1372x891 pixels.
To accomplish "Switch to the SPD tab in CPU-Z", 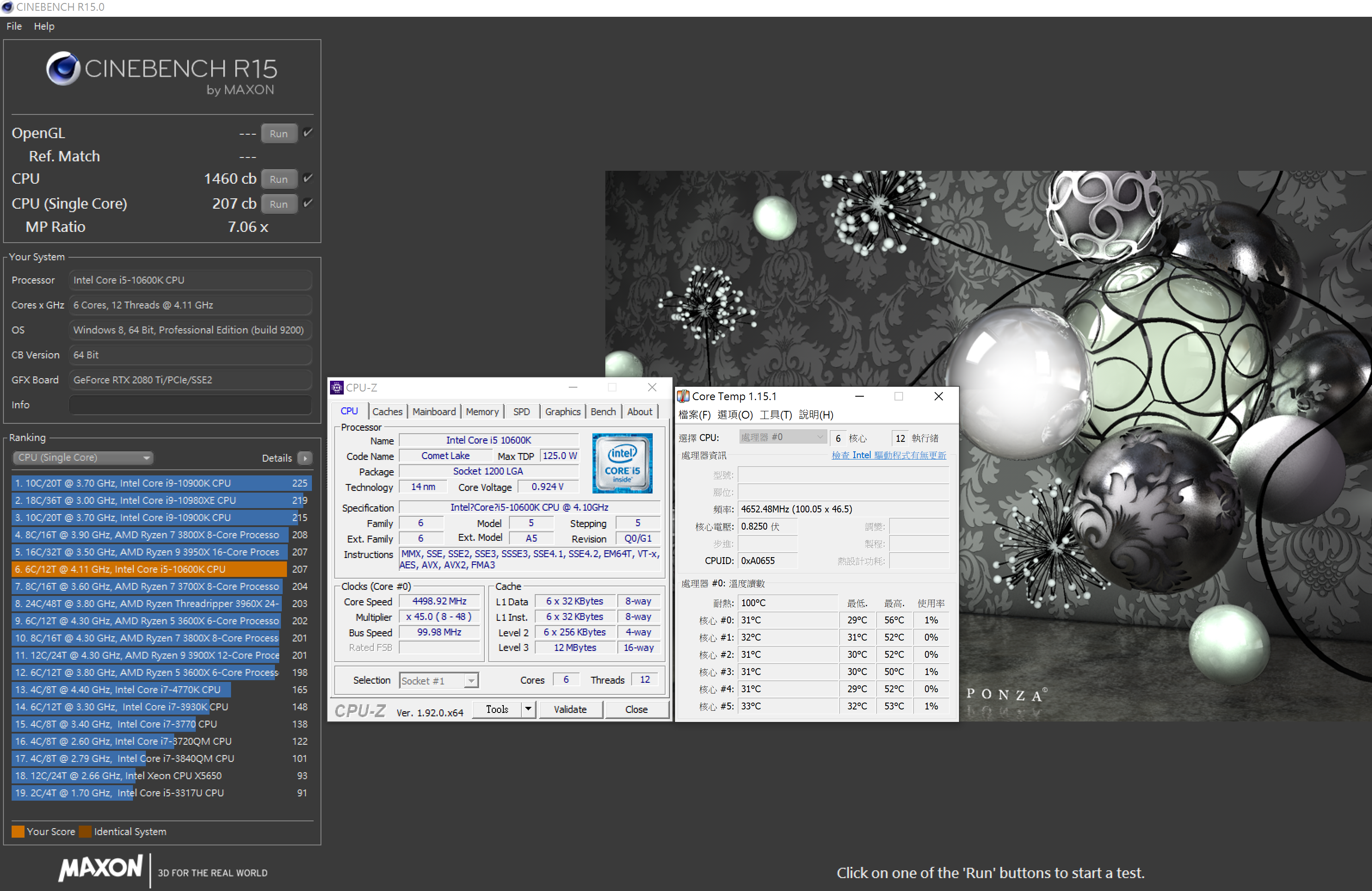I will [x=521, y=411].
